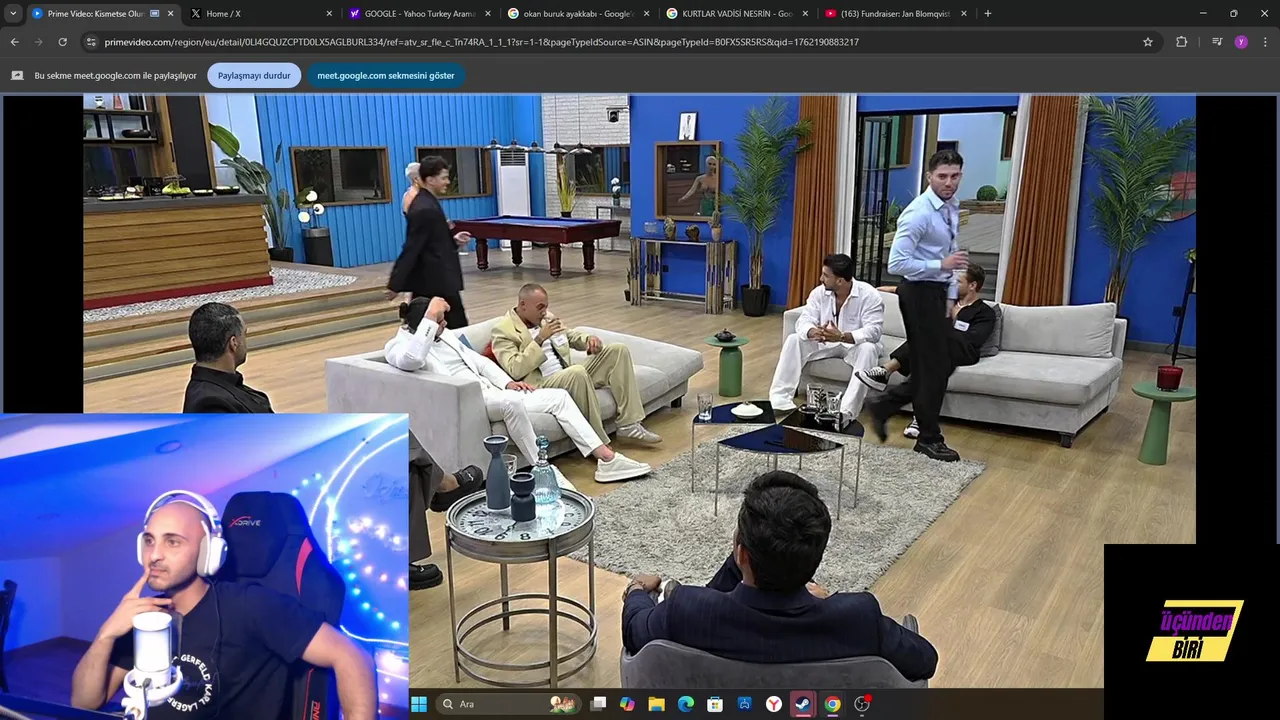Open Steam from the taskbar

click(x=803, y=704)
